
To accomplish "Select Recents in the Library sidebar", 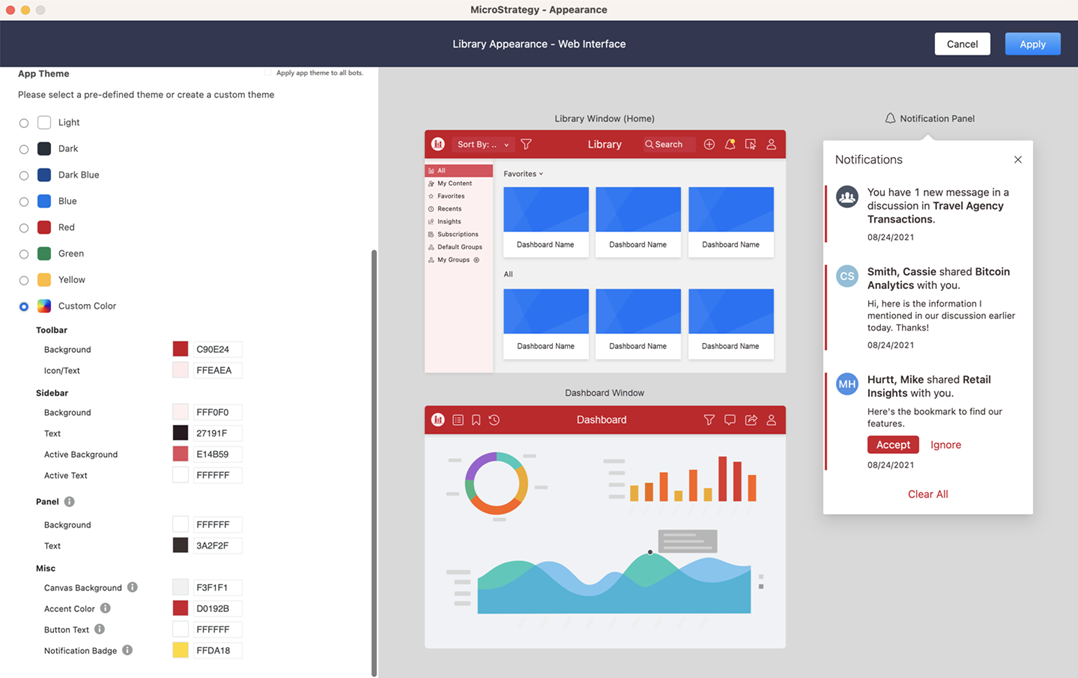I will 449,209.
